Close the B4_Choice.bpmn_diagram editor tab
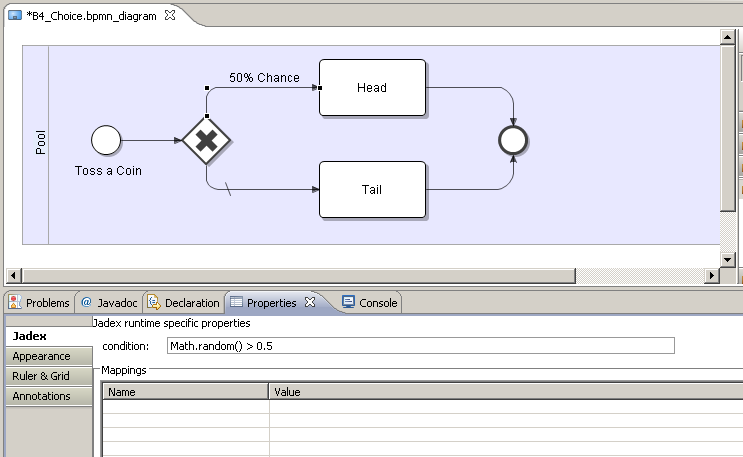Screen dimensions: 743x457 pos(170,16)
